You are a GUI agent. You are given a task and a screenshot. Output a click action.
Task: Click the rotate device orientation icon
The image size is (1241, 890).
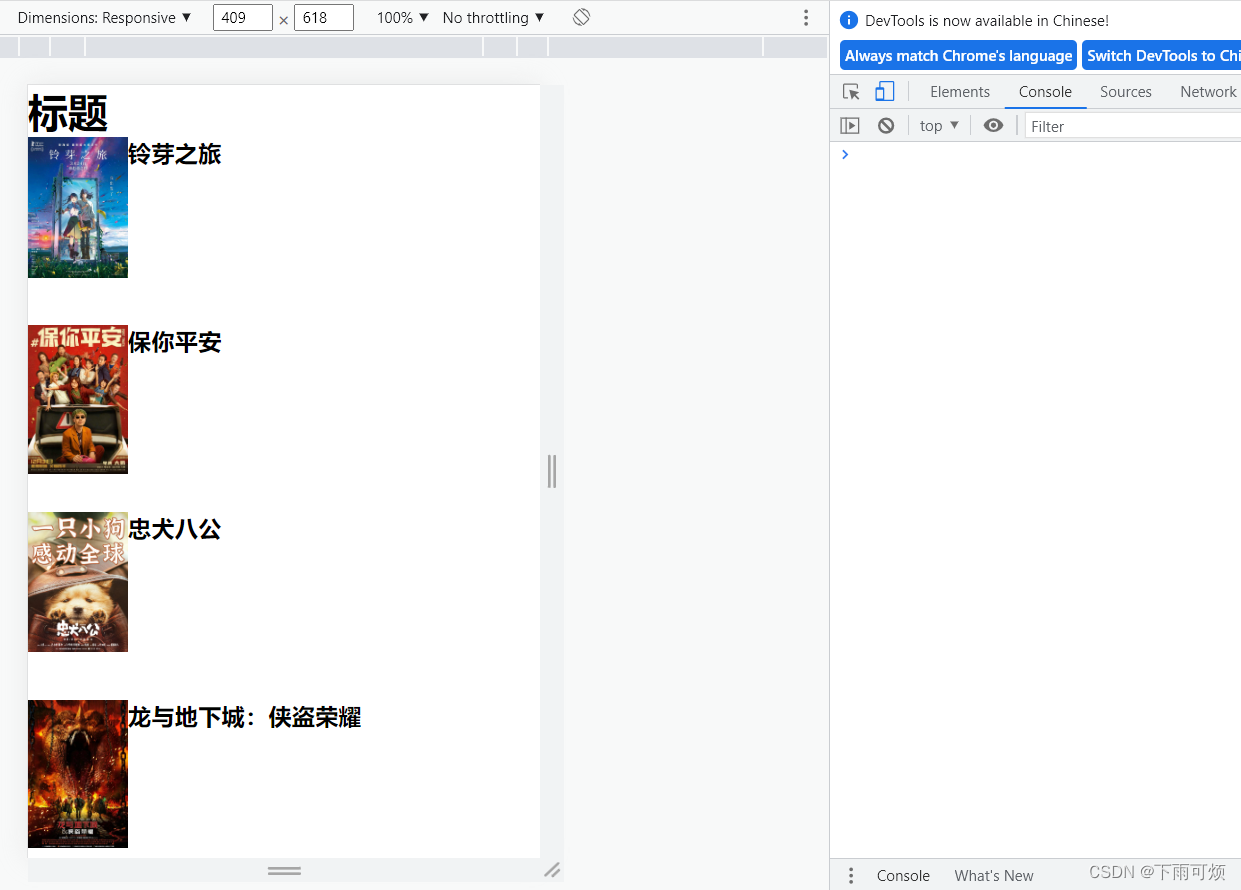[x=581, y=17]
